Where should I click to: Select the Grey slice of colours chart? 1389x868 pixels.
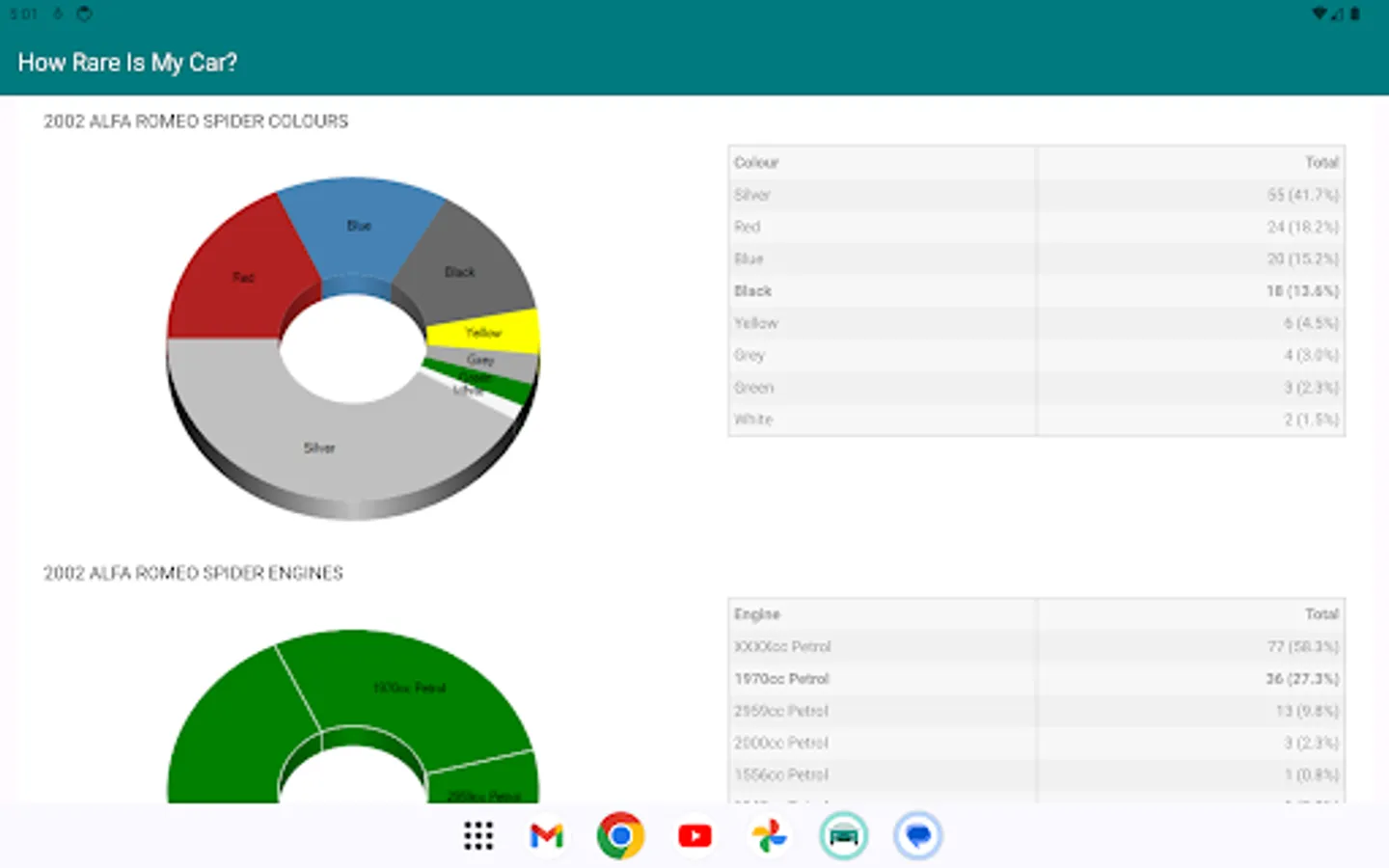(482, 361)
